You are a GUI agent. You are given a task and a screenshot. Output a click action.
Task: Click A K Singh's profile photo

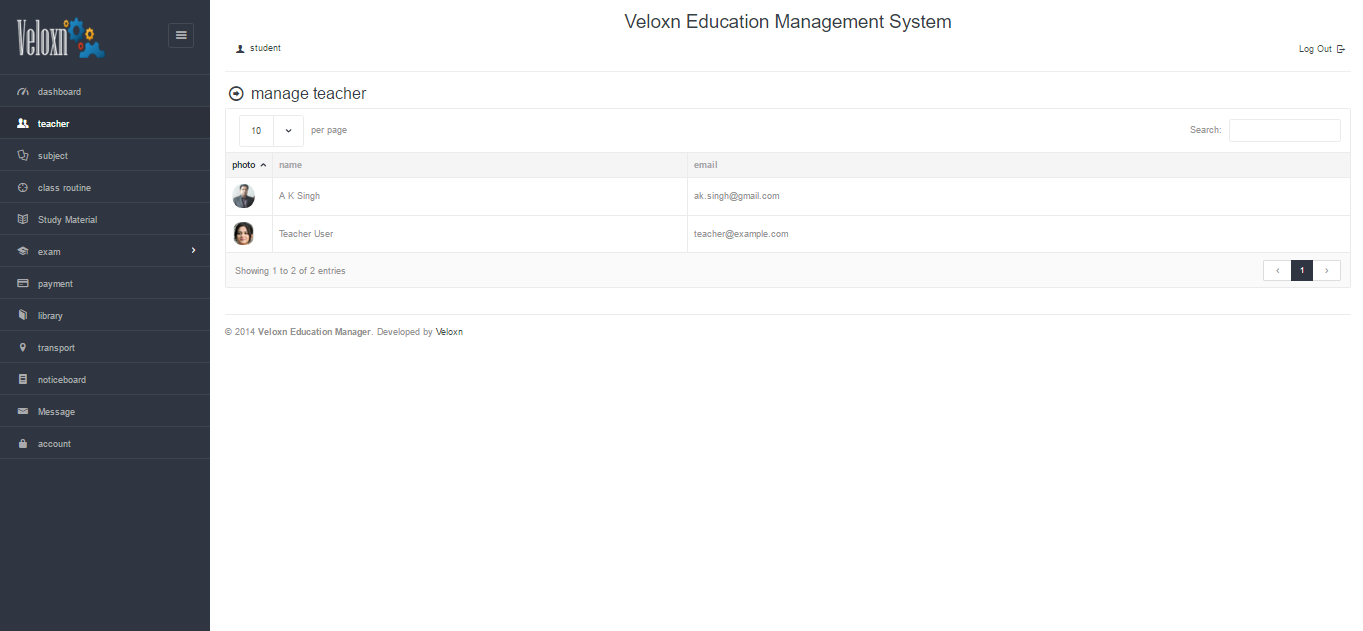[244, 196]
